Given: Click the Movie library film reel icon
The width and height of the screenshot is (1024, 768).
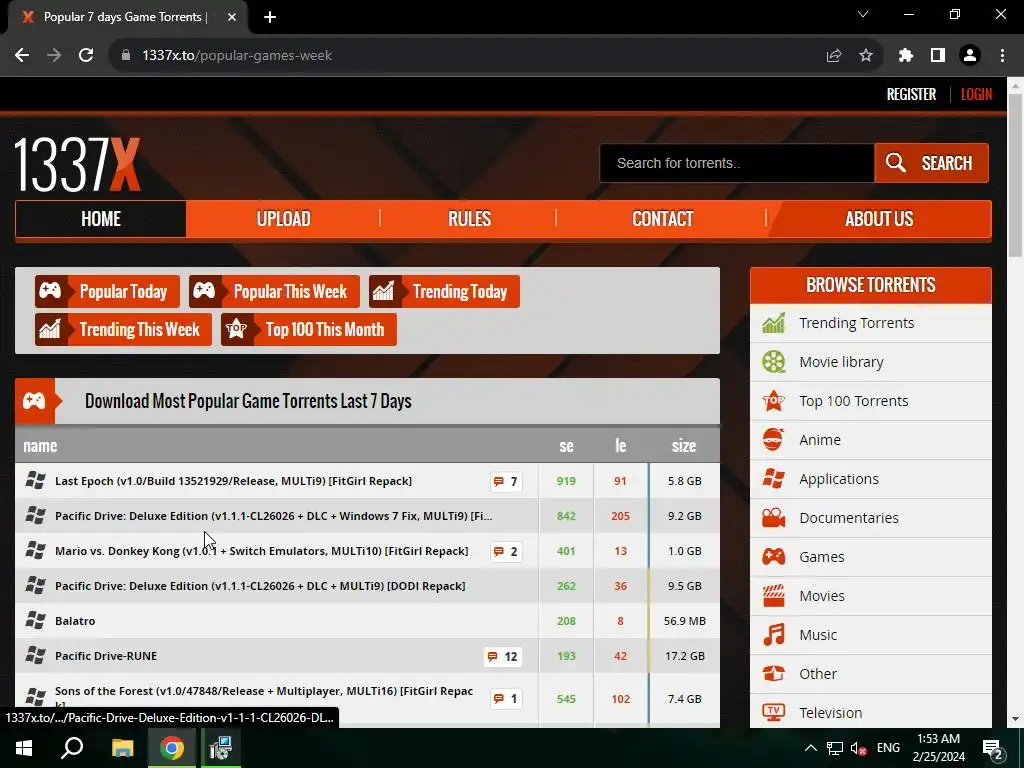Looking at the screenshot, I should pyautogui.click(x=773, y=362).
